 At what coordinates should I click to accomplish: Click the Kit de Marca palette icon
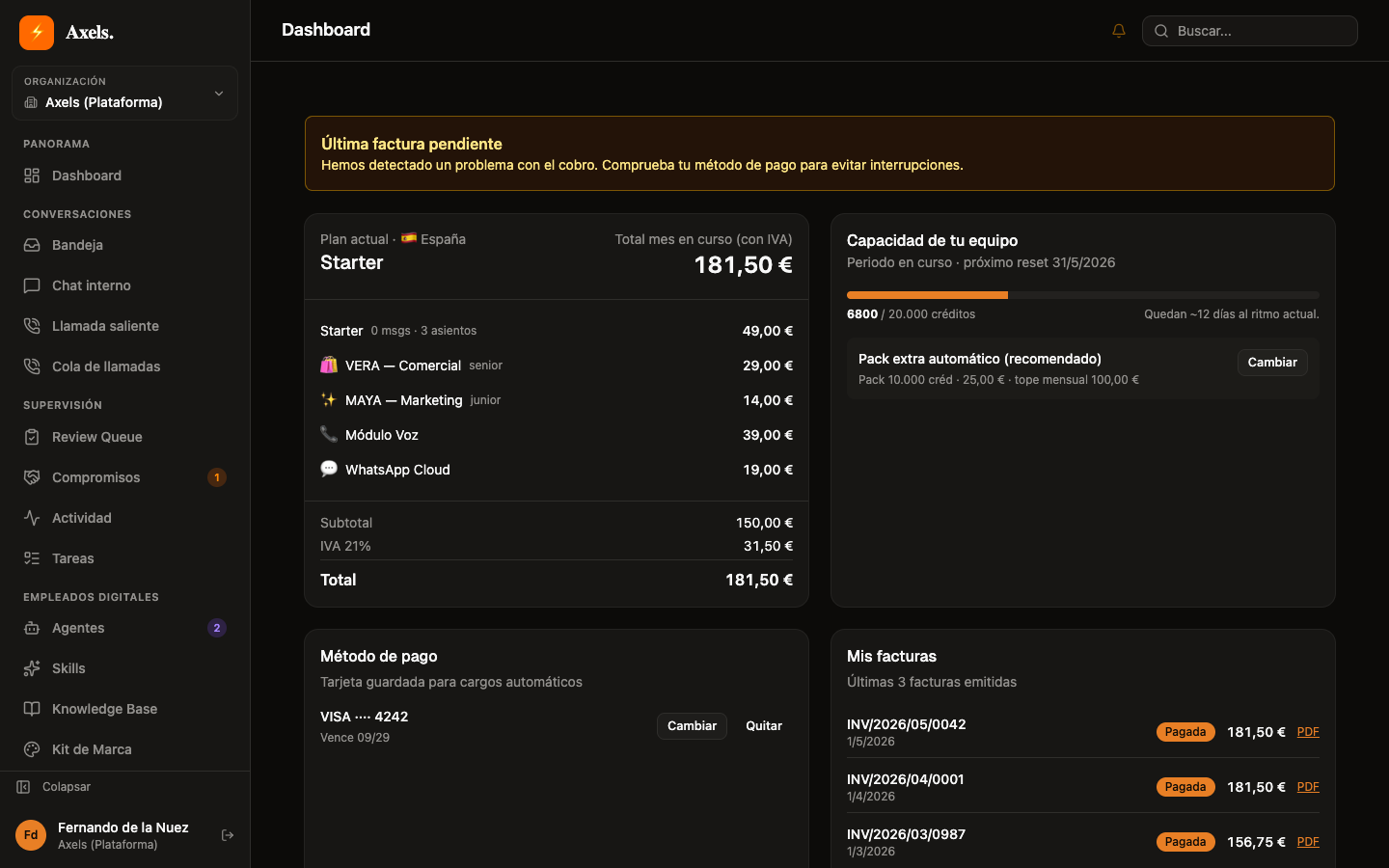point(32,749)
